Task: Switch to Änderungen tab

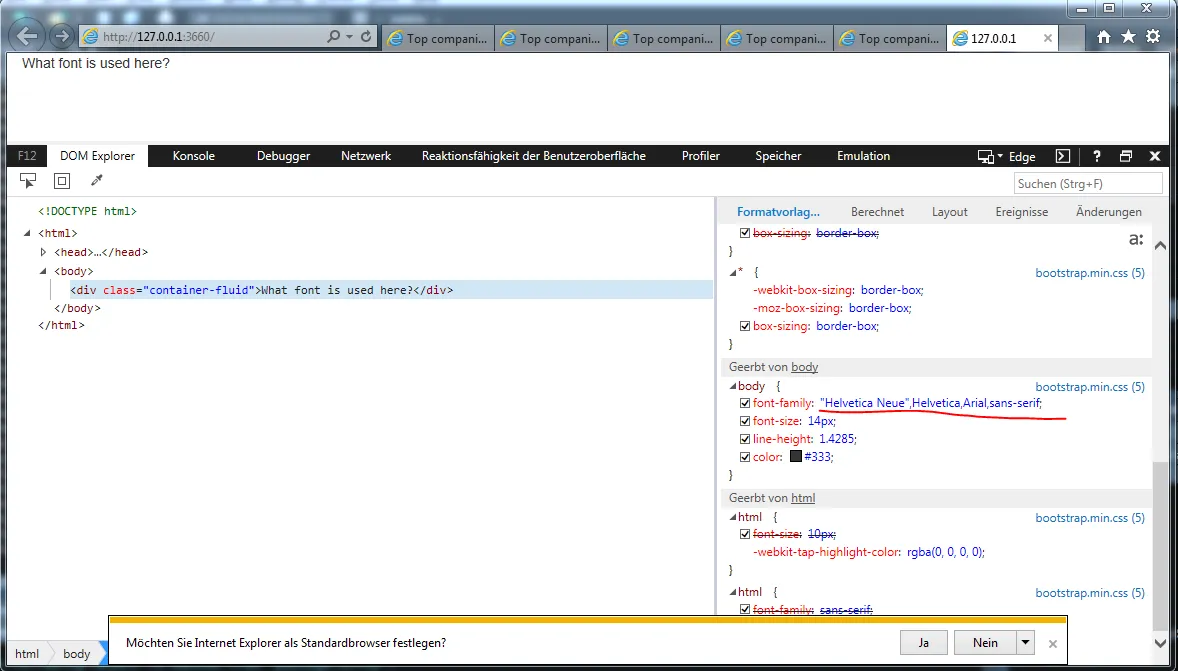Action: click(x=1109, y=212)
